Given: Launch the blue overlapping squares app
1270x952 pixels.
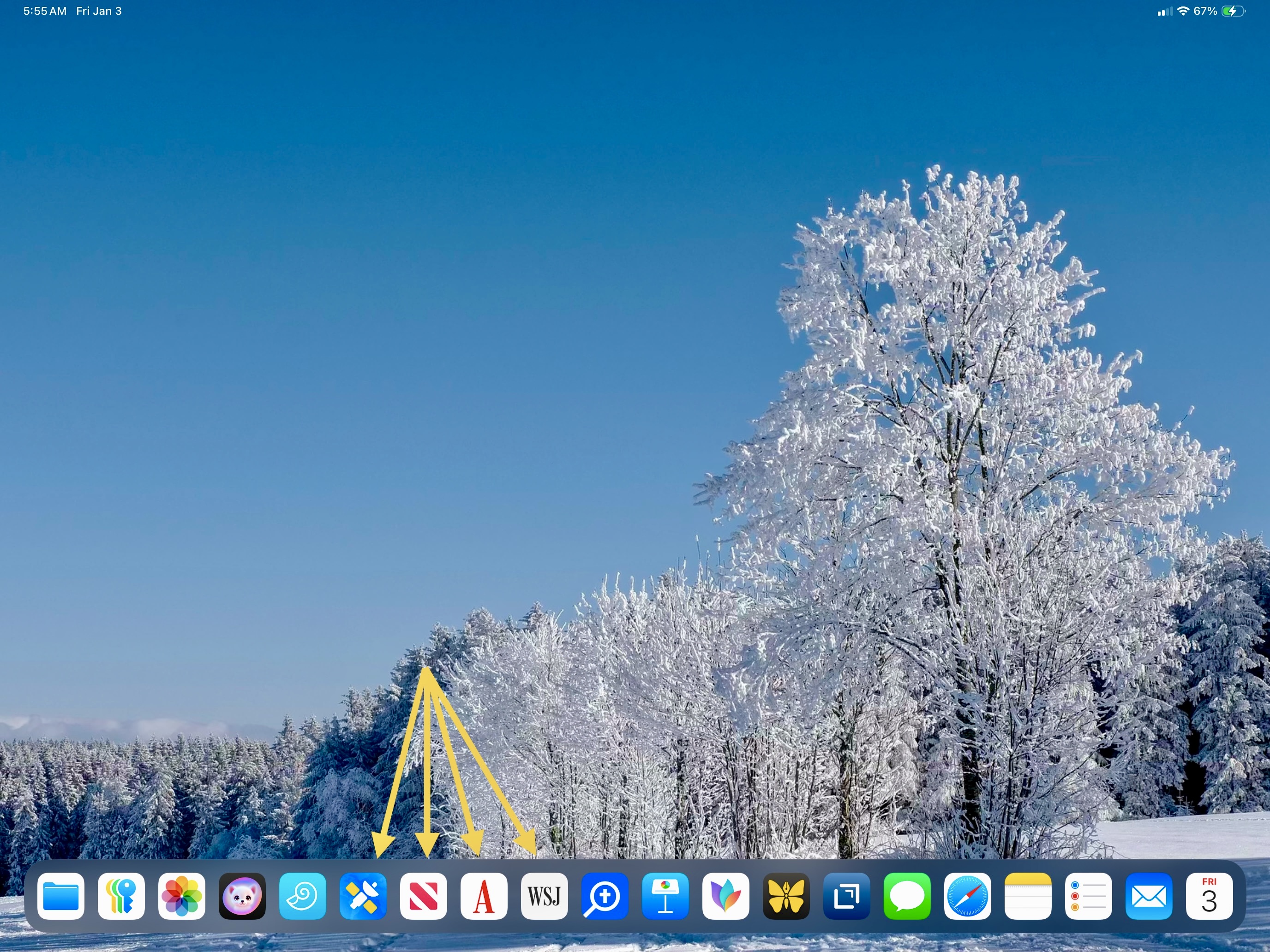Looking at the screenshot, I should click(846, 896).
